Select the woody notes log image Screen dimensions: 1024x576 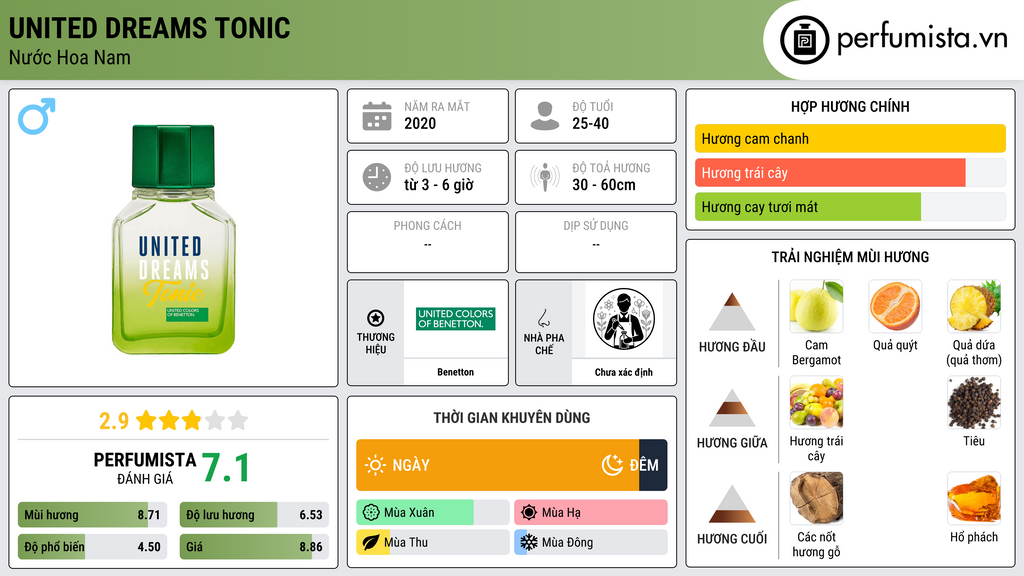coord(816,498)
